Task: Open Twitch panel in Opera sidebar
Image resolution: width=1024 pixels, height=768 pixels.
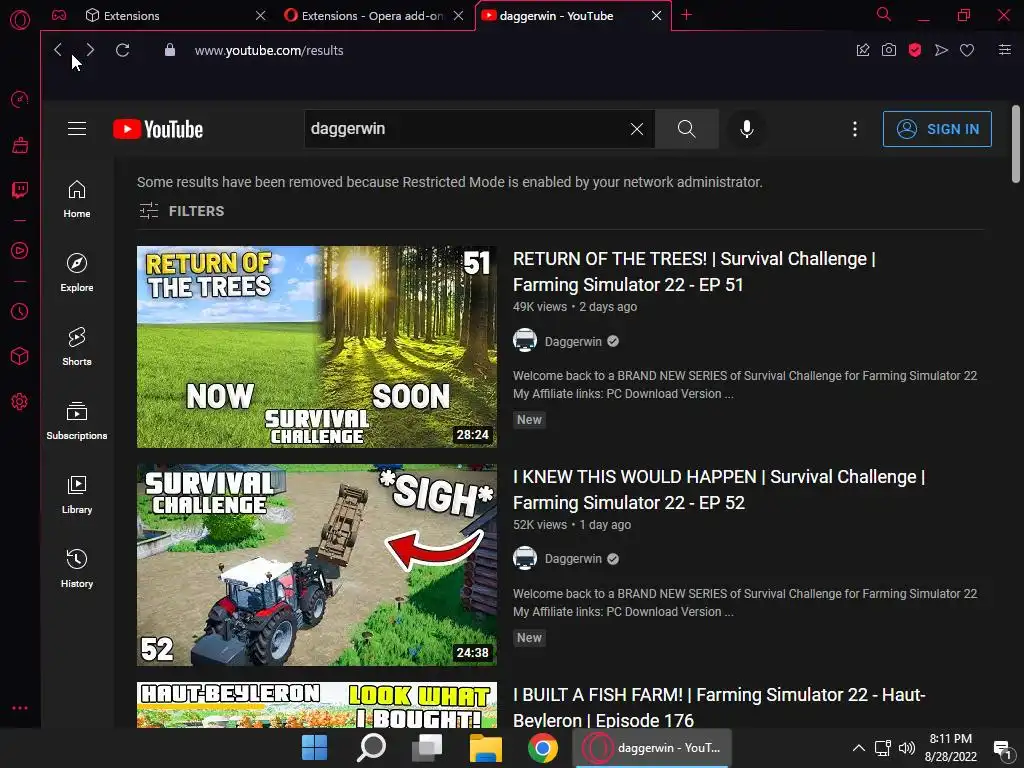Action: coord(20,190)
